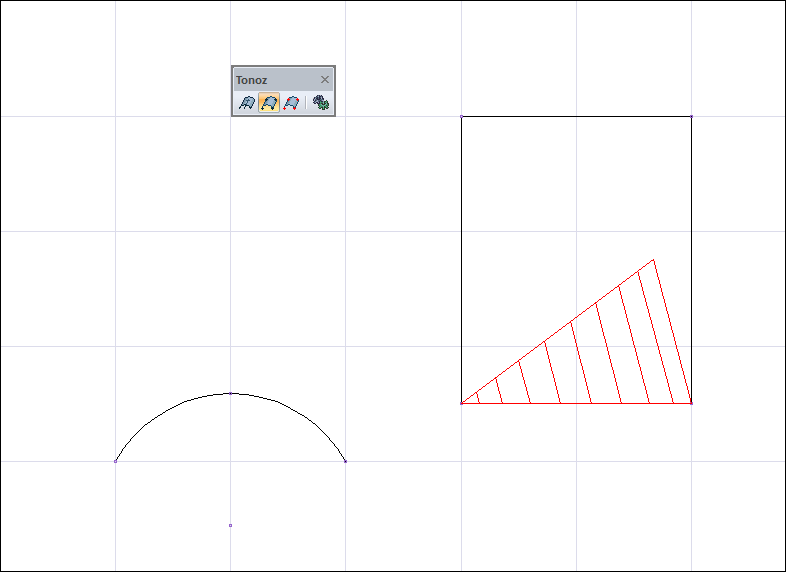The image size is (786, 572).
Task: Click the rectangle's bottom-right corner node
Action: [x=691, y=403]
